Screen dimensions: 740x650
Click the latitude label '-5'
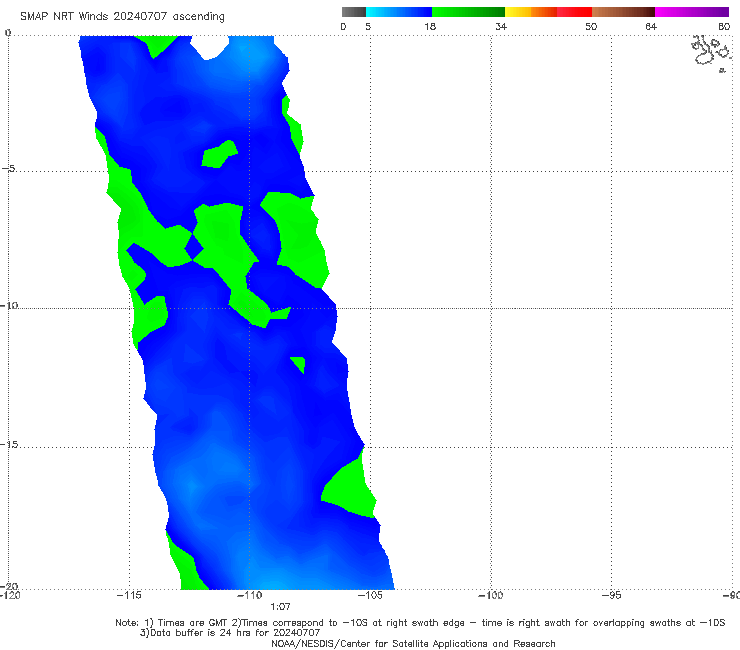8,169
